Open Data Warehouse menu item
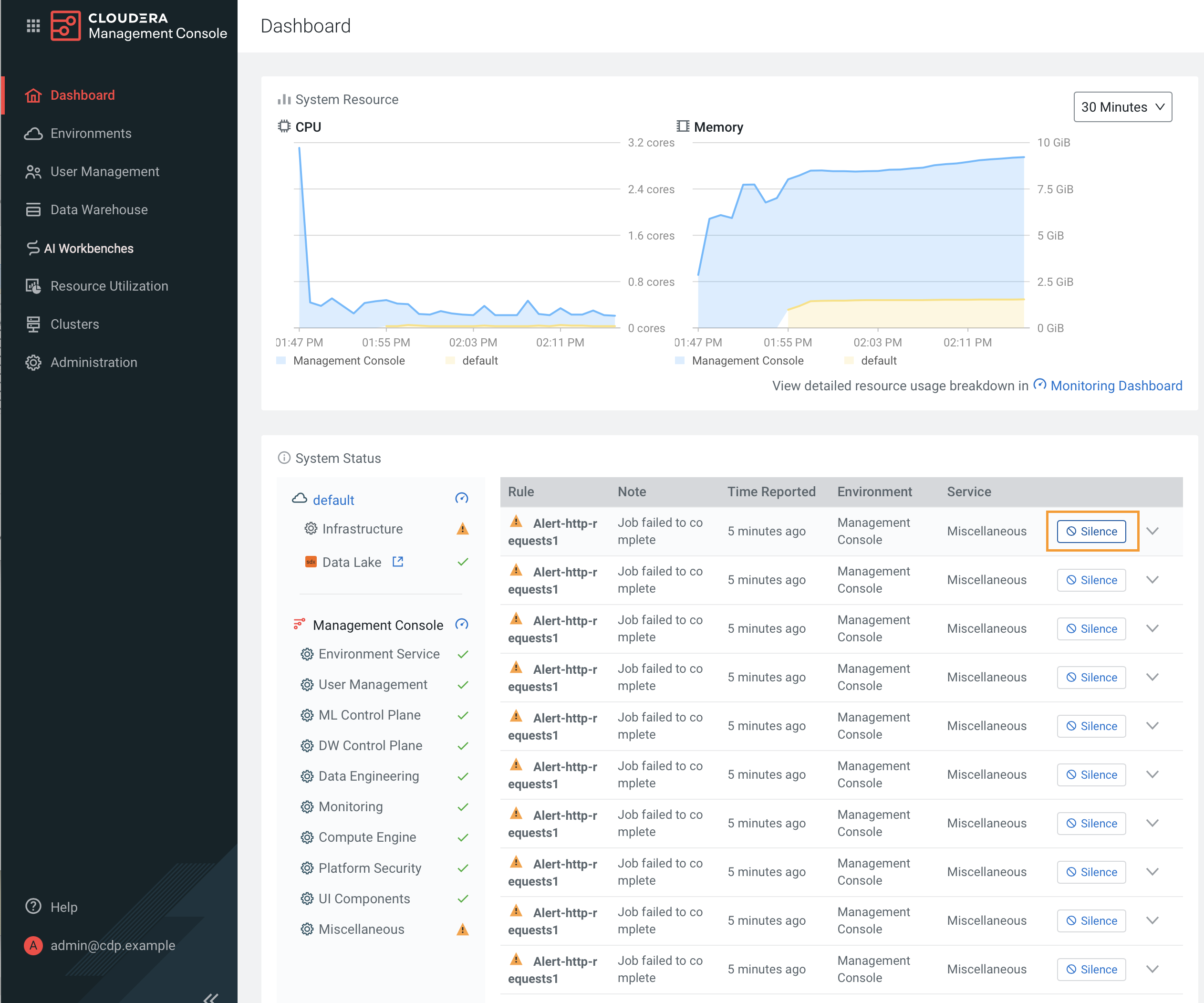Image resolution: width=1204 pixels, height=1003 pixels. (99, 210)
